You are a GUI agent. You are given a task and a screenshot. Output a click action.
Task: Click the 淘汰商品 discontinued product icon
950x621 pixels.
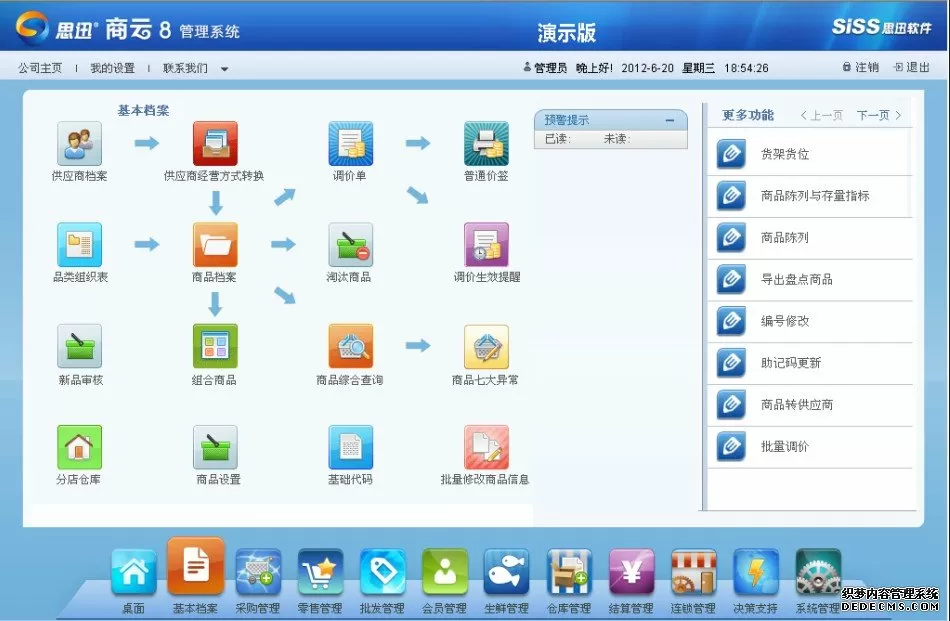point(350,245)
